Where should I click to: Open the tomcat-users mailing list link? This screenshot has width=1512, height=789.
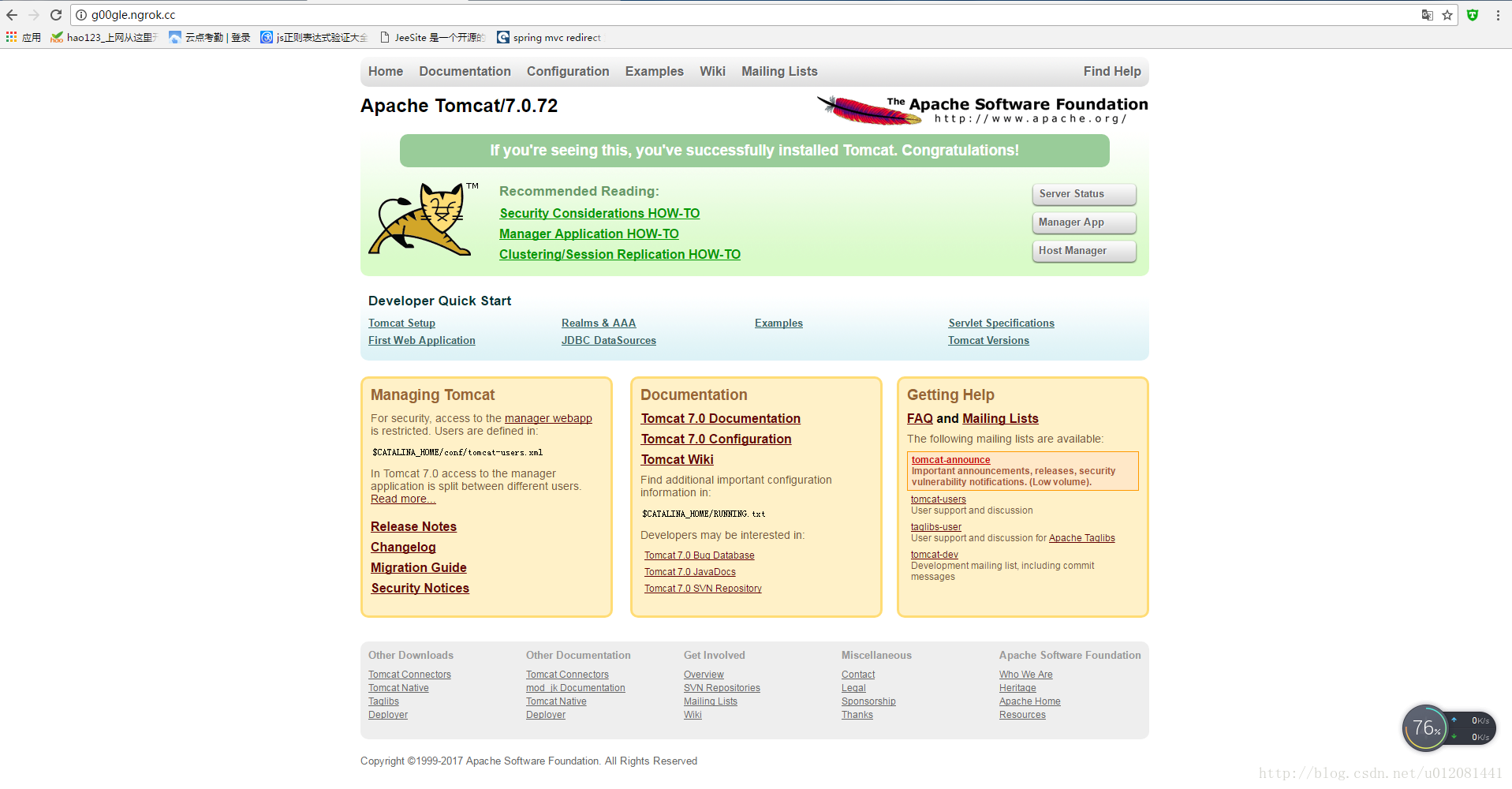tap(939, 499)
